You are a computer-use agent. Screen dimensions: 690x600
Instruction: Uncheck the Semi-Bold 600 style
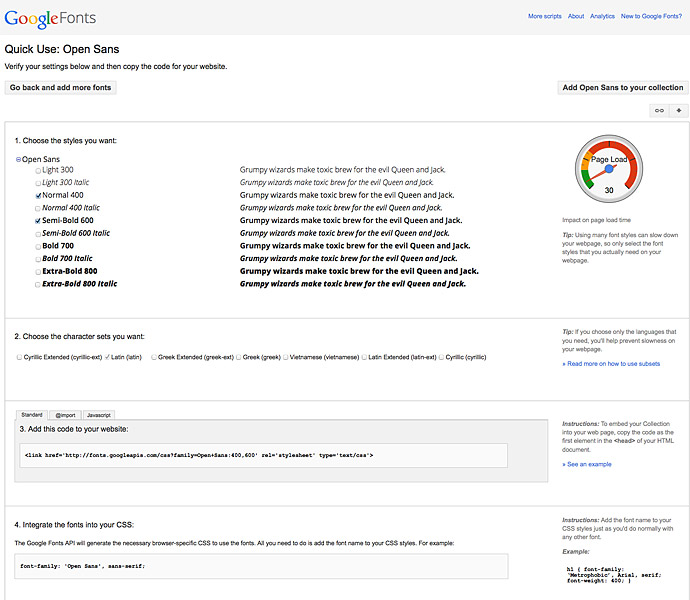(38, 221)
